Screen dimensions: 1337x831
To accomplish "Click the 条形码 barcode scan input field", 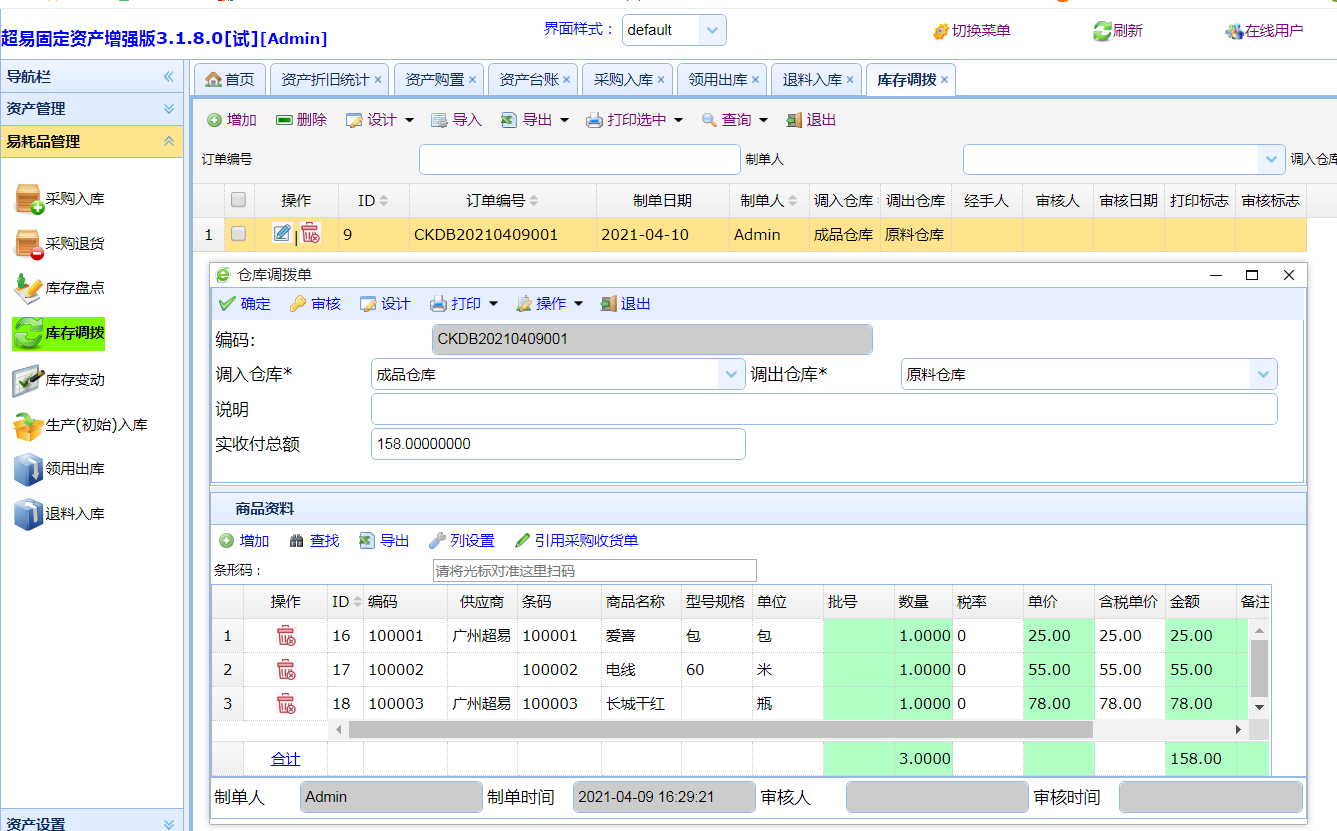I will [x=594, y=571].
